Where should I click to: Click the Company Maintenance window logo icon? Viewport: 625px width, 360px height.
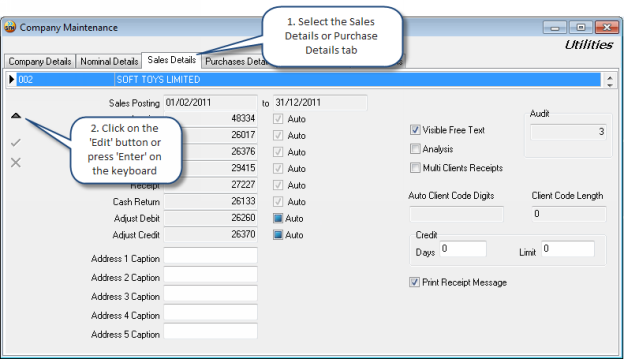point(10,27)
